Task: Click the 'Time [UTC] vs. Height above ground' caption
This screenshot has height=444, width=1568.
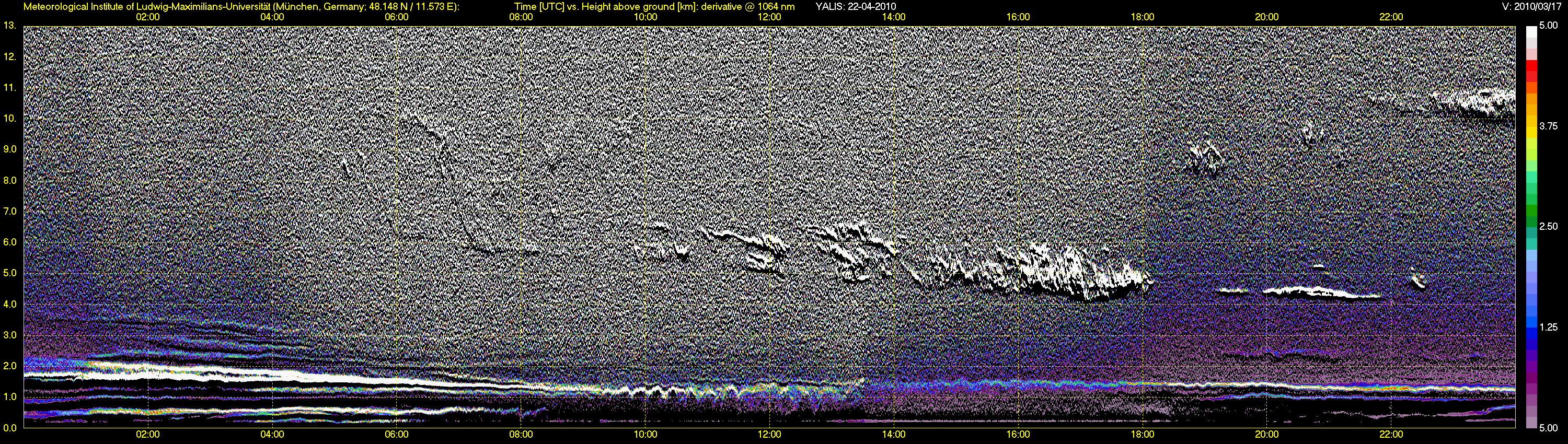Action: pos(654,7)
